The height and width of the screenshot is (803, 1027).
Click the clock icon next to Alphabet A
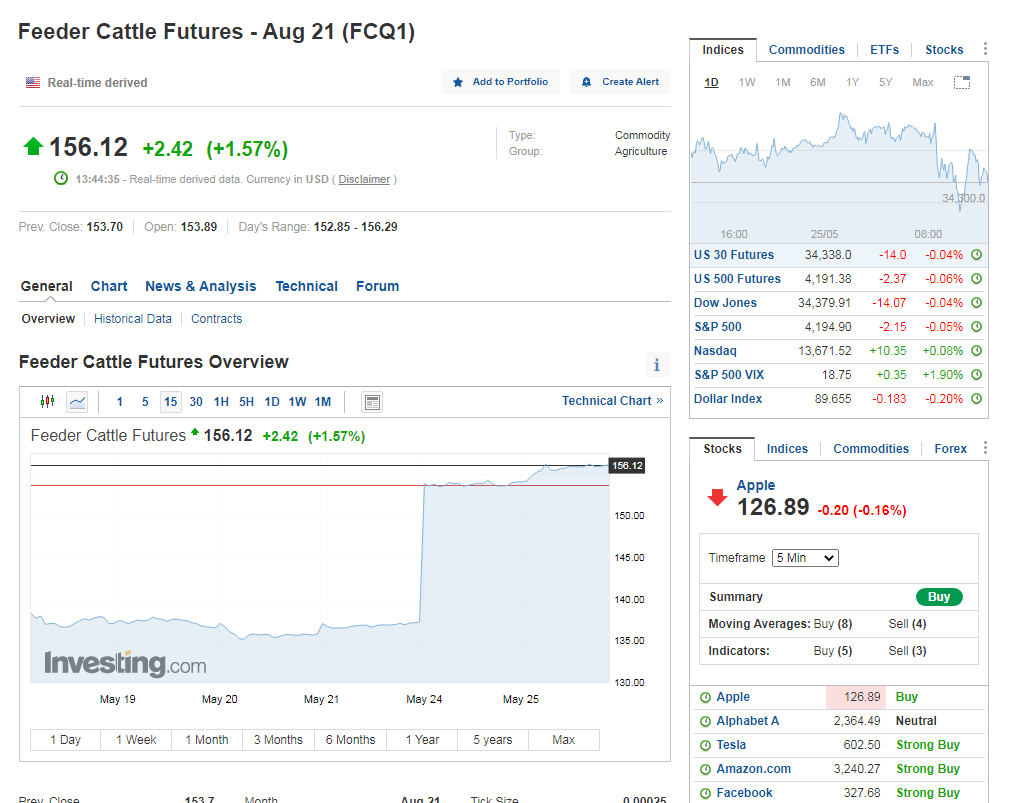coord(705,721)
